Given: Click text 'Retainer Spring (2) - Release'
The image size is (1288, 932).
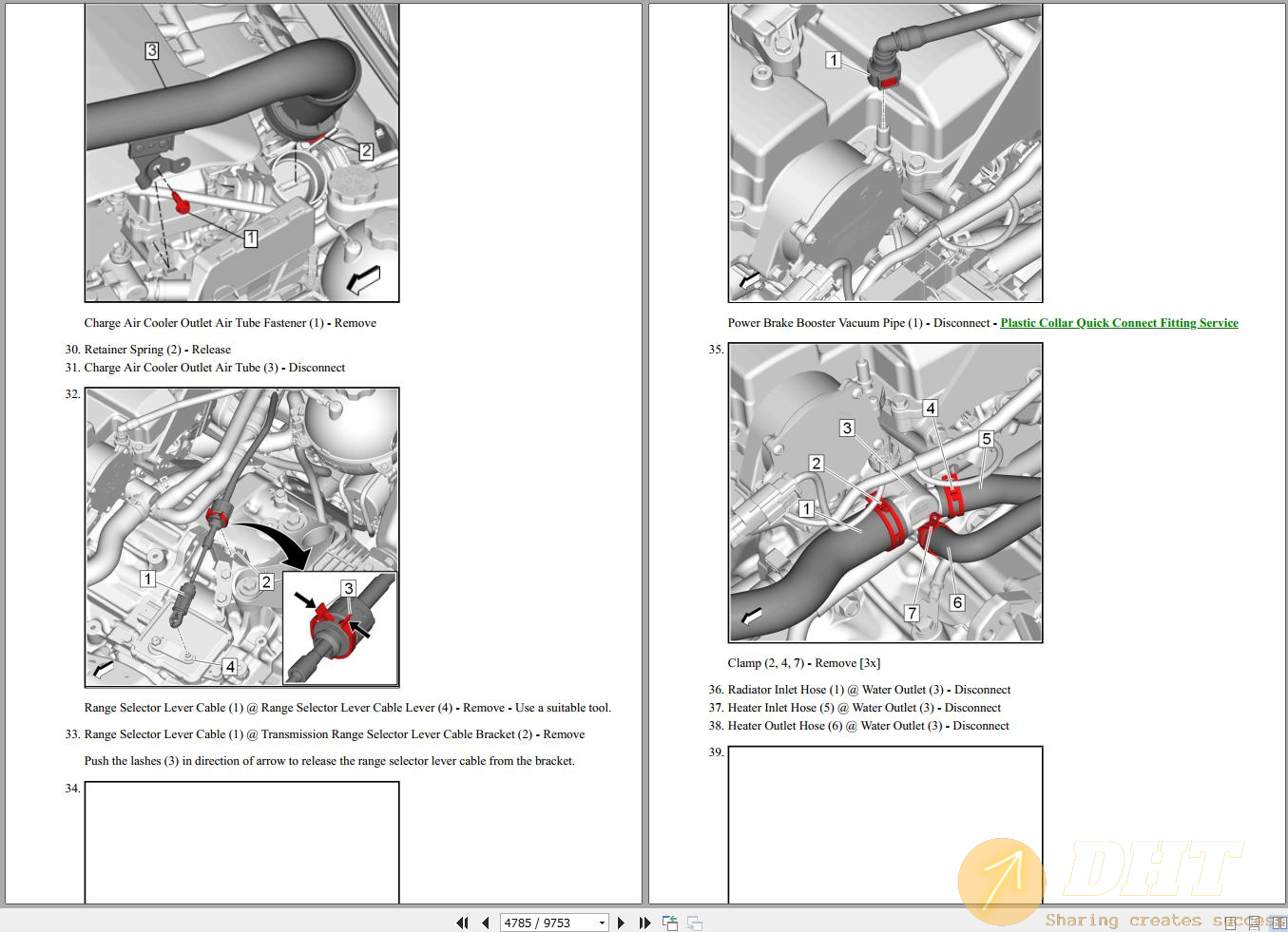Looking at the screenshot, I should 158,350.
